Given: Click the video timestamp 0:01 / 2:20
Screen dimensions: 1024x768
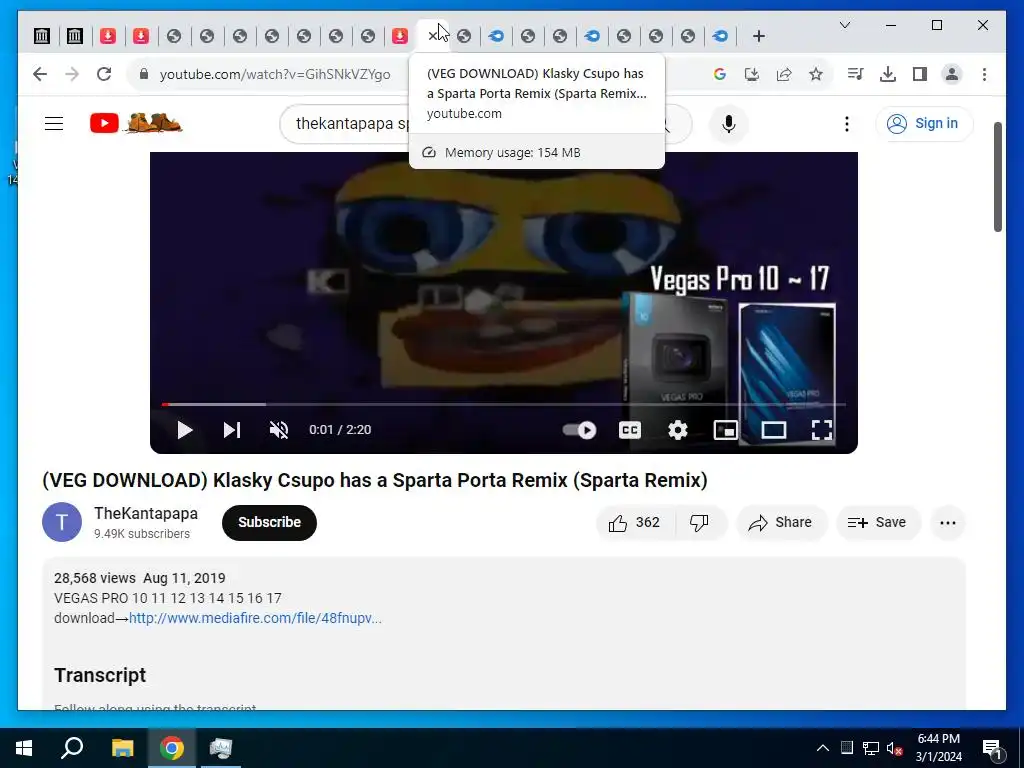Looking at the screenshot, I should tap(340, 430).
